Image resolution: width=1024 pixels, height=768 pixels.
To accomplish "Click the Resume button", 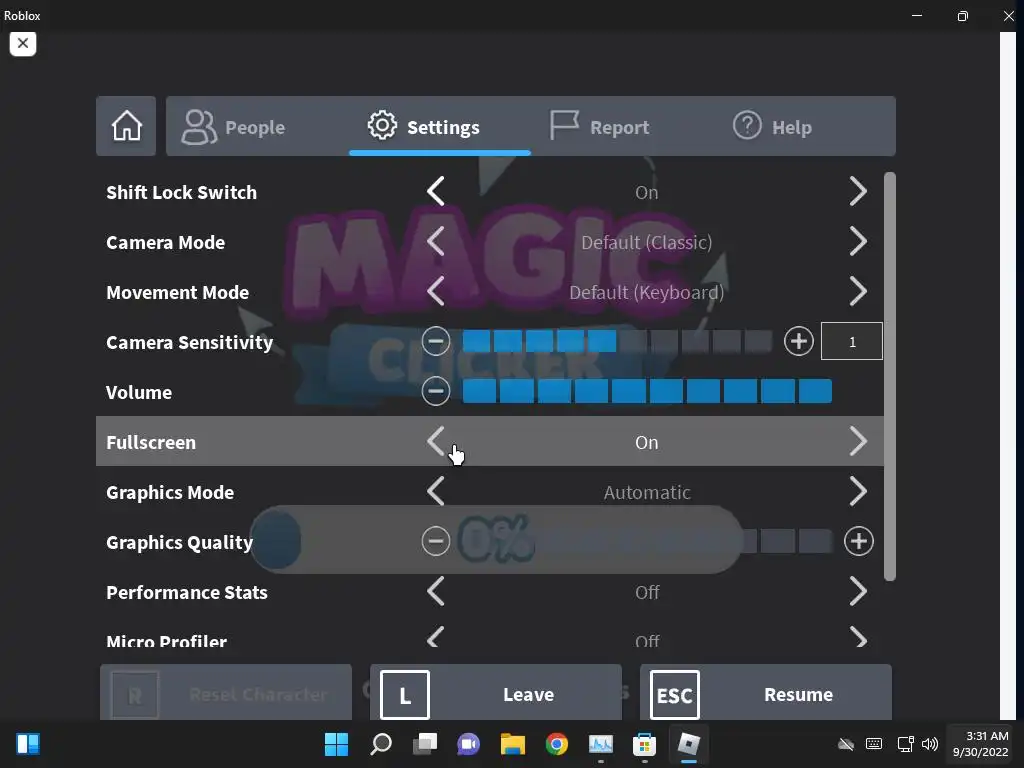I will 765,693.
